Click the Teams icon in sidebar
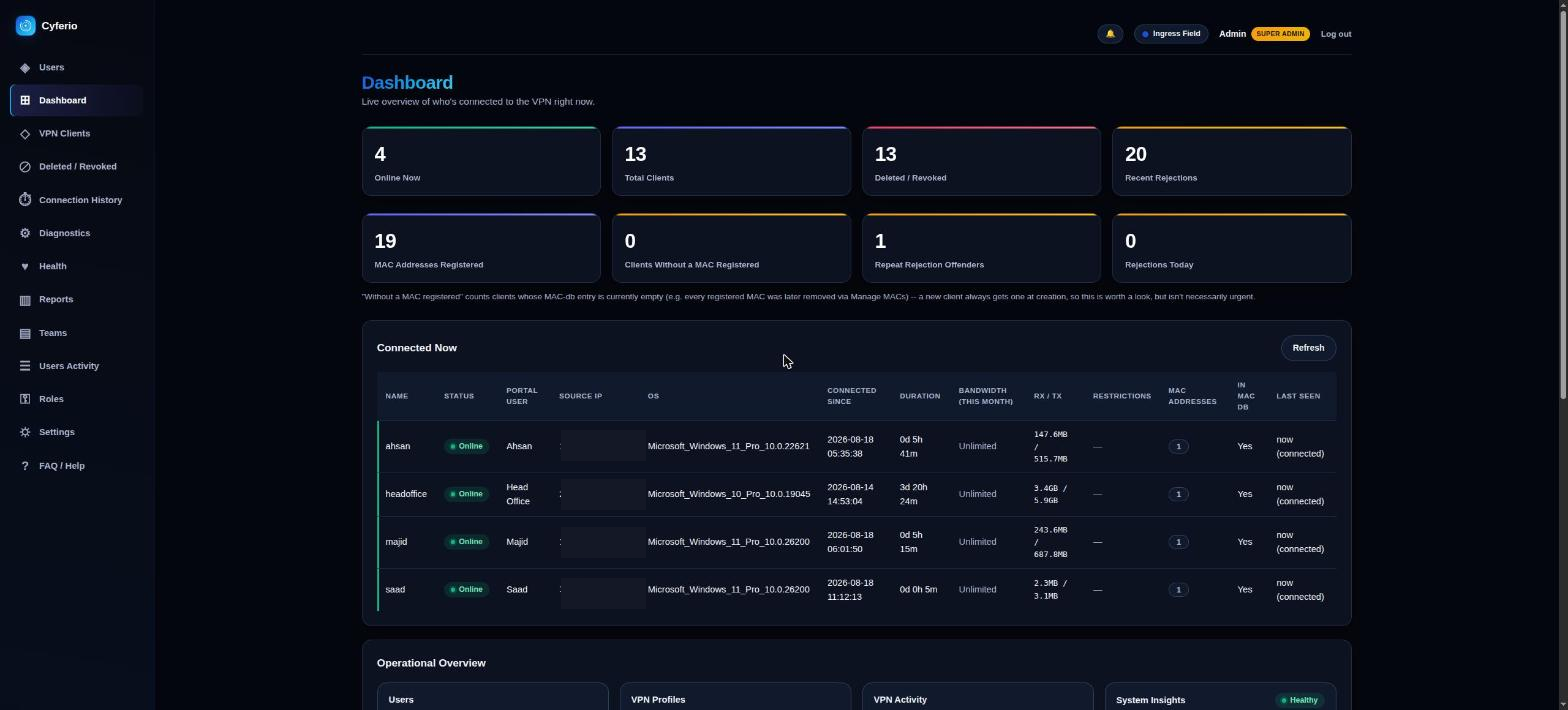 coord(25,333)
